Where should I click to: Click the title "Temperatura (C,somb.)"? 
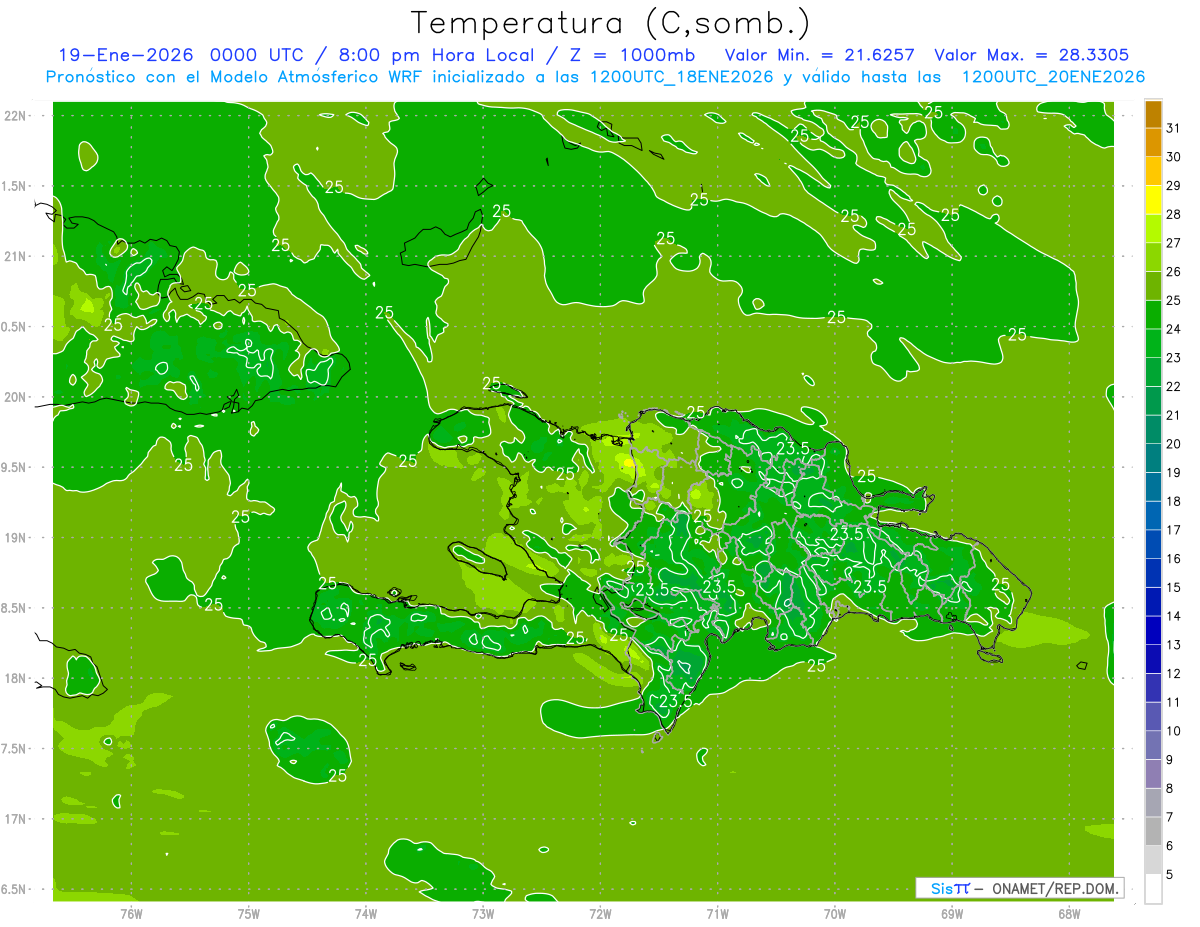(x=611, y=24)
